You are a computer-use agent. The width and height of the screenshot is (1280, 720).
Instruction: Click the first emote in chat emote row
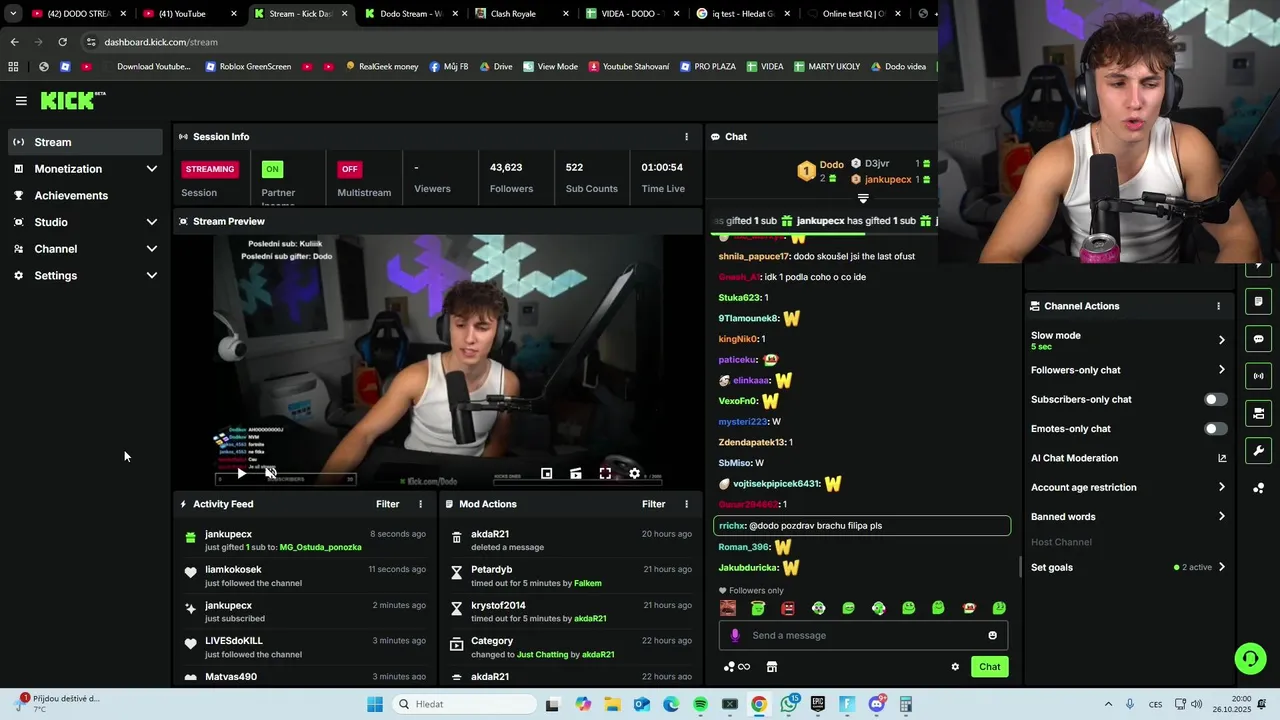pos(728,608)
